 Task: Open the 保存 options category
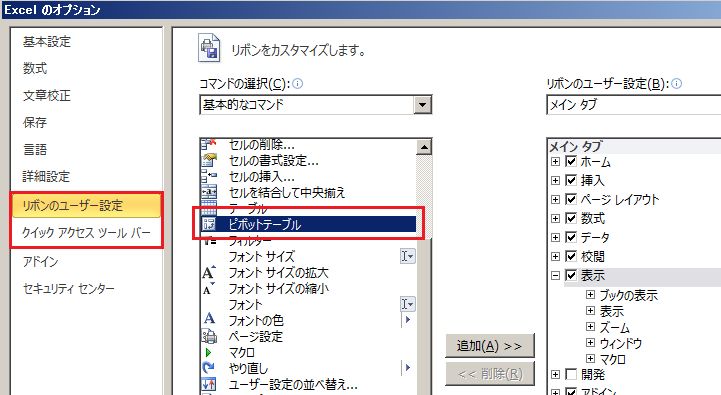tap(35, 122)
